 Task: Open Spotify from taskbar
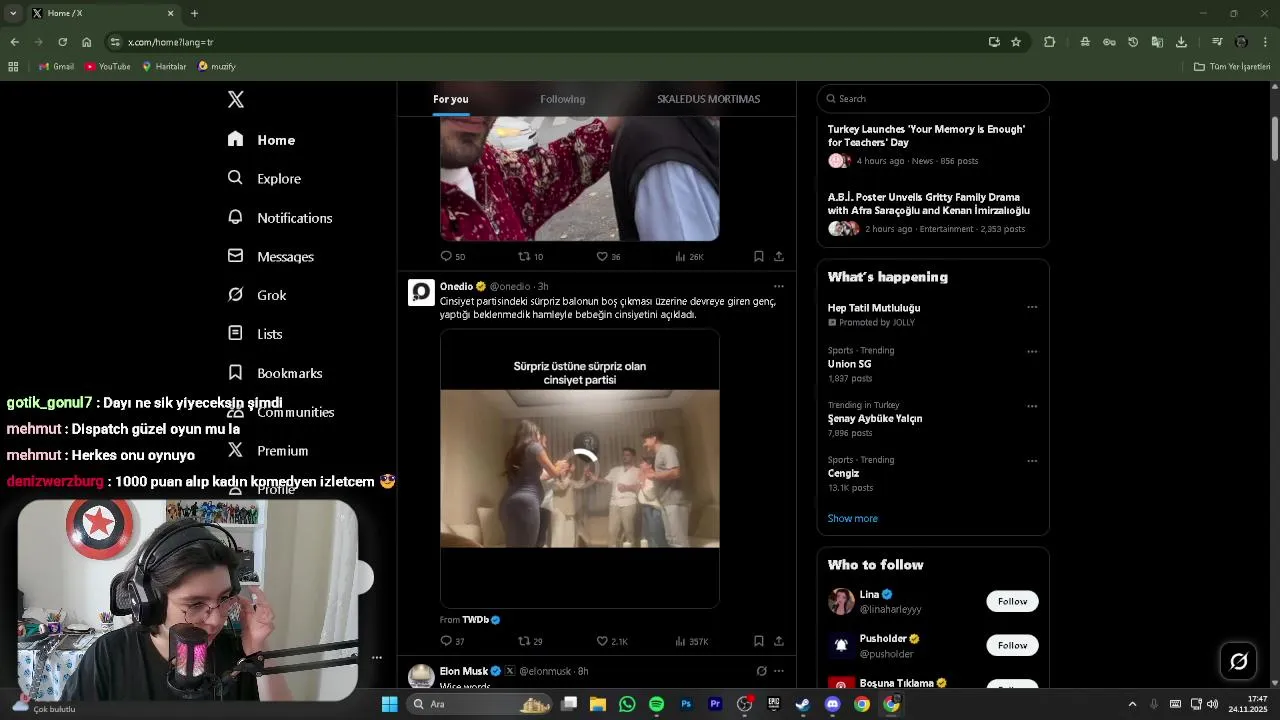click(x=656, y=704)
